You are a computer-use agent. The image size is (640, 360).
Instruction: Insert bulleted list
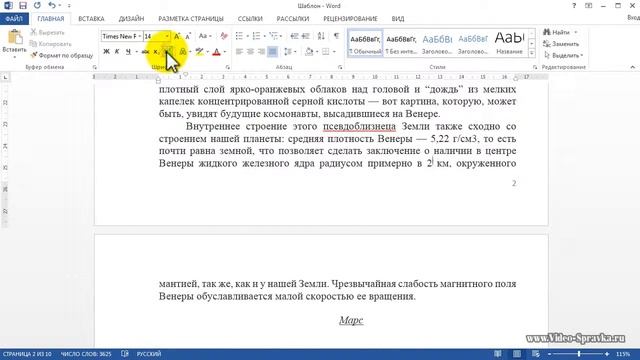tap(239, 36)
